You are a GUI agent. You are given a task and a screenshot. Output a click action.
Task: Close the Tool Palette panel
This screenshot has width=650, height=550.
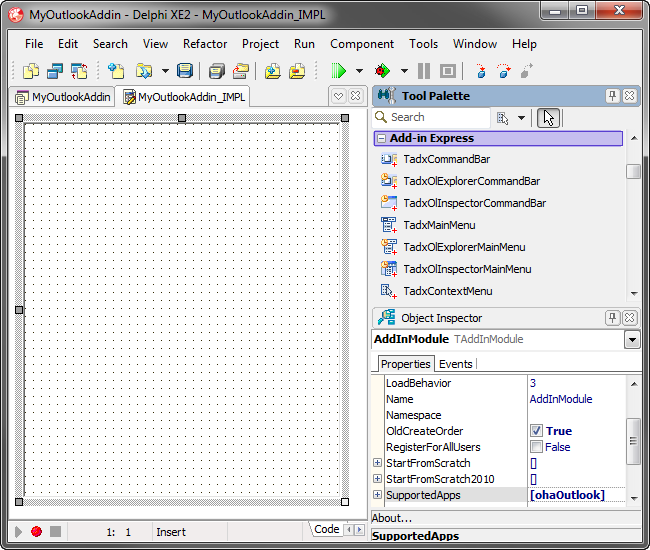pyautogui.click(x=629, y=96)
